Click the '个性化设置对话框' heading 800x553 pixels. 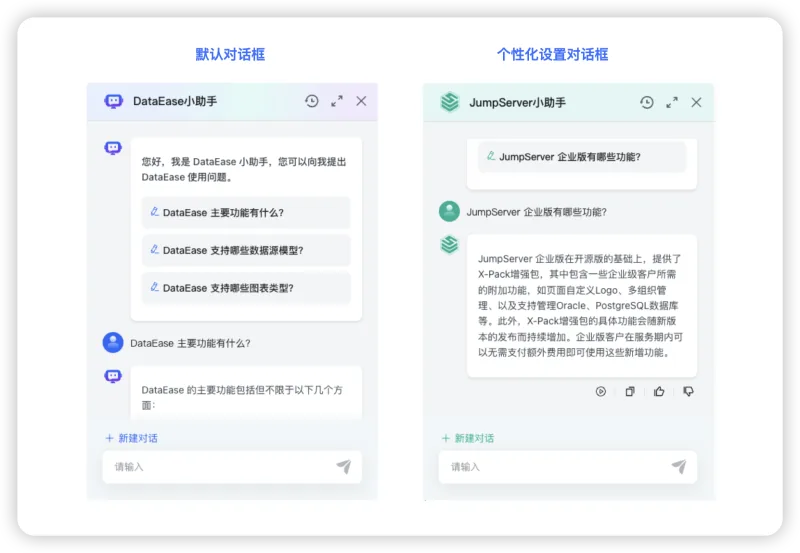pyautogui.click(x=553, y=54)
